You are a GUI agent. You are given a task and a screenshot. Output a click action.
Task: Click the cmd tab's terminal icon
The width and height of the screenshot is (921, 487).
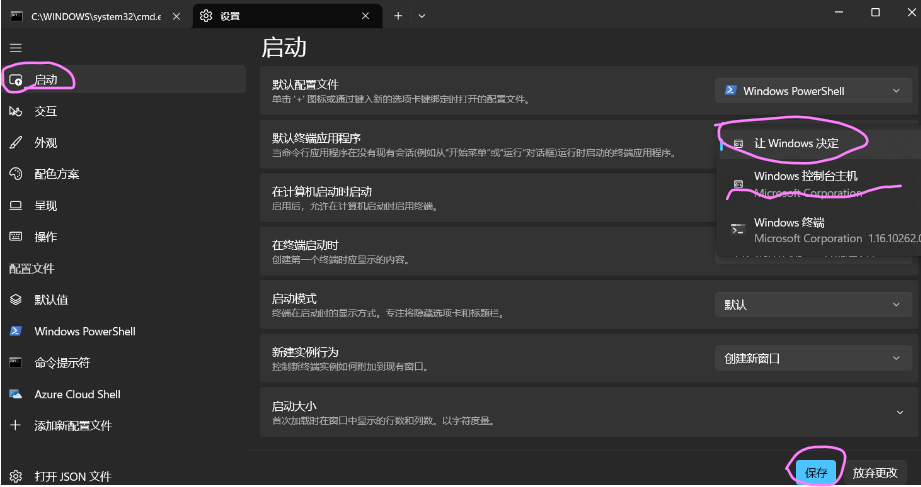click(x=16, y=16)
